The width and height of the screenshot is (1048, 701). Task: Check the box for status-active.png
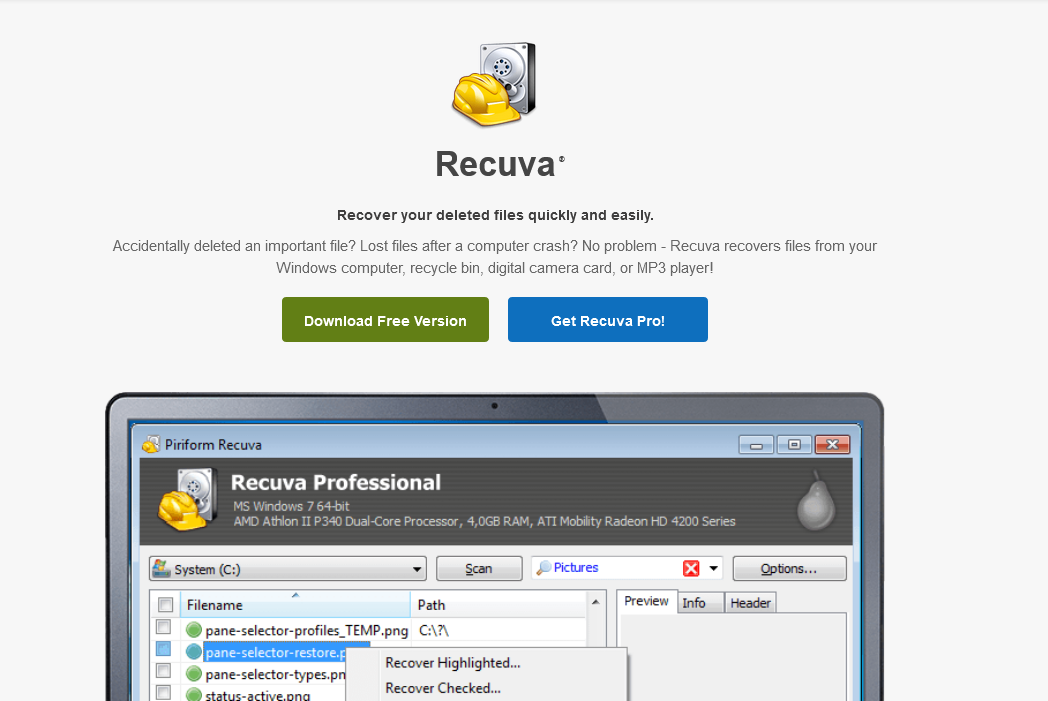tap(163, 692)
